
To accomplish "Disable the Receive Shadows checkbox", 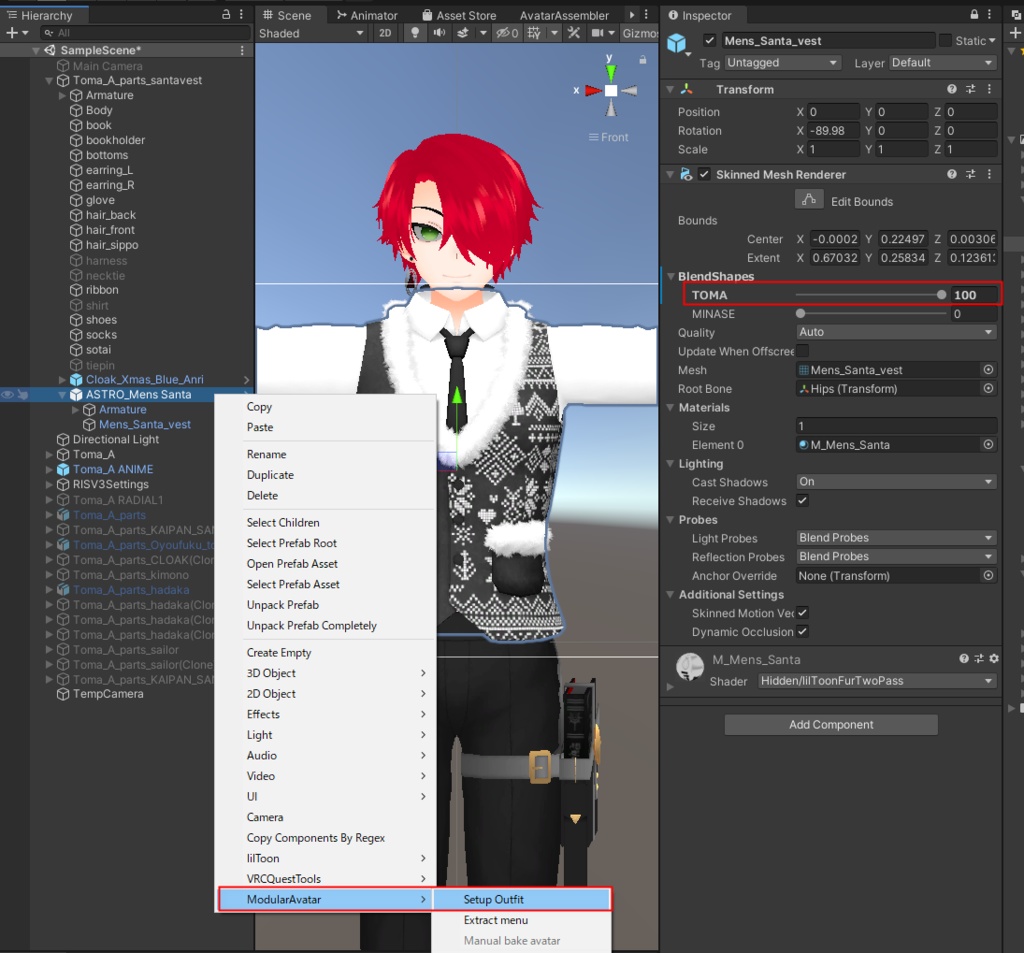I will (802, 500).
